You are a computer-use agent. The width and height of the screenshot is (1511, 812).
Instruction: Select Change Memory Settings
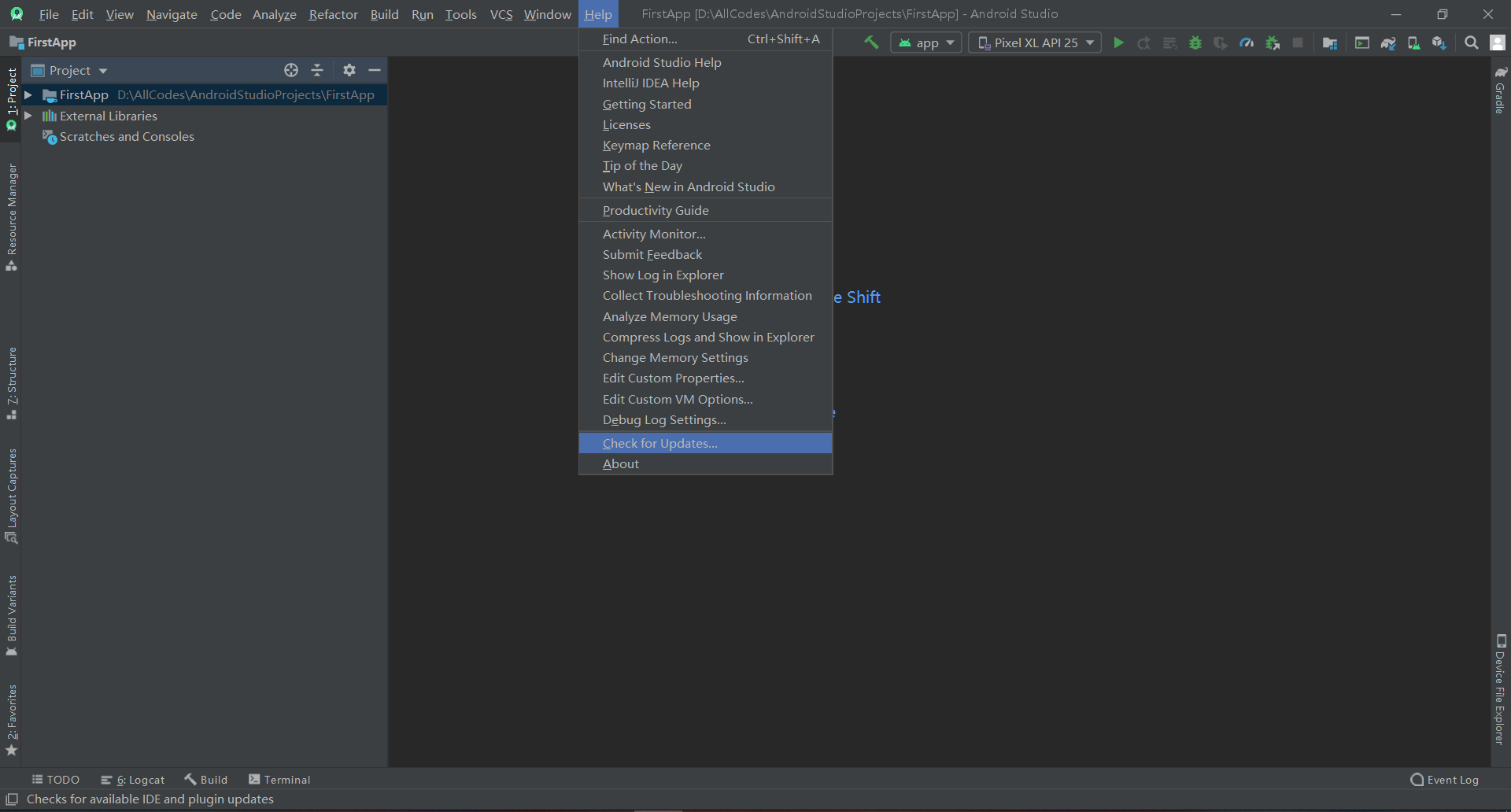tap(705, 358)
